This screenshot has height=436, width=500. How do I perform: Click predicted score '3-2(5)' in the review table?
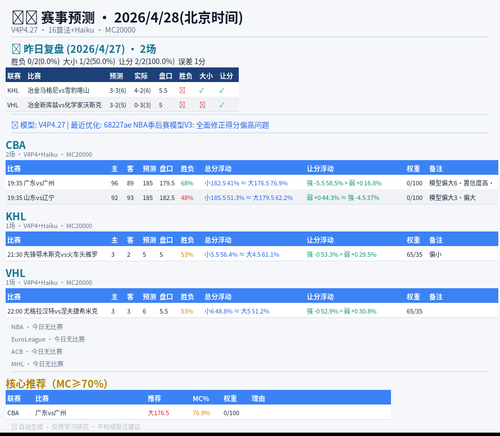[118, 105]
